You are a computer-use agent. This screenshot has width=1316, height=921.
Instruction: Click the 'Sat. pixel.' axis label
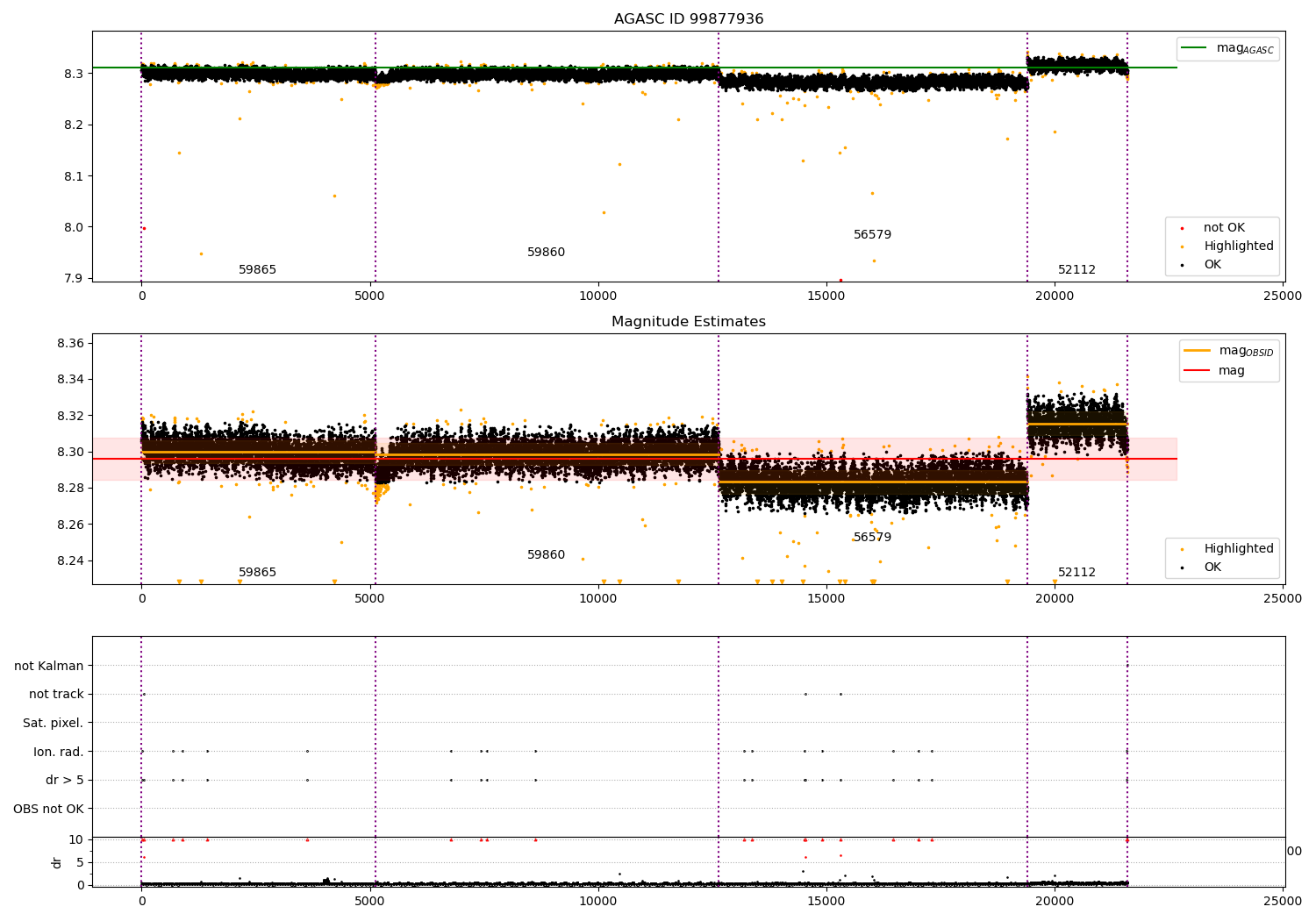(54, 723)
